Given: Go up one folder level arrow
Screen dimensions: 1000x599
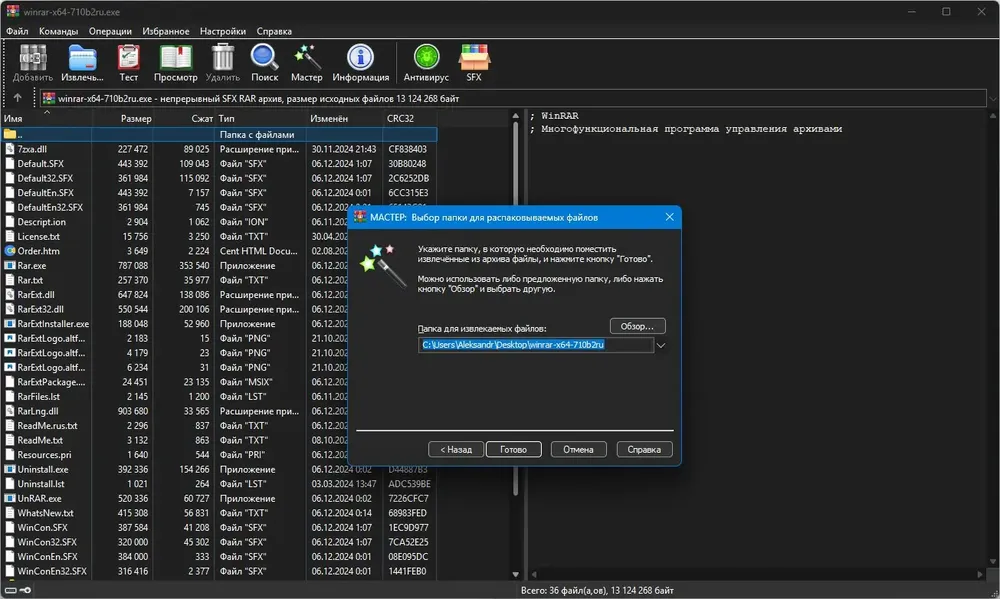Looking at the screenshot, I should tap(17, 98).
